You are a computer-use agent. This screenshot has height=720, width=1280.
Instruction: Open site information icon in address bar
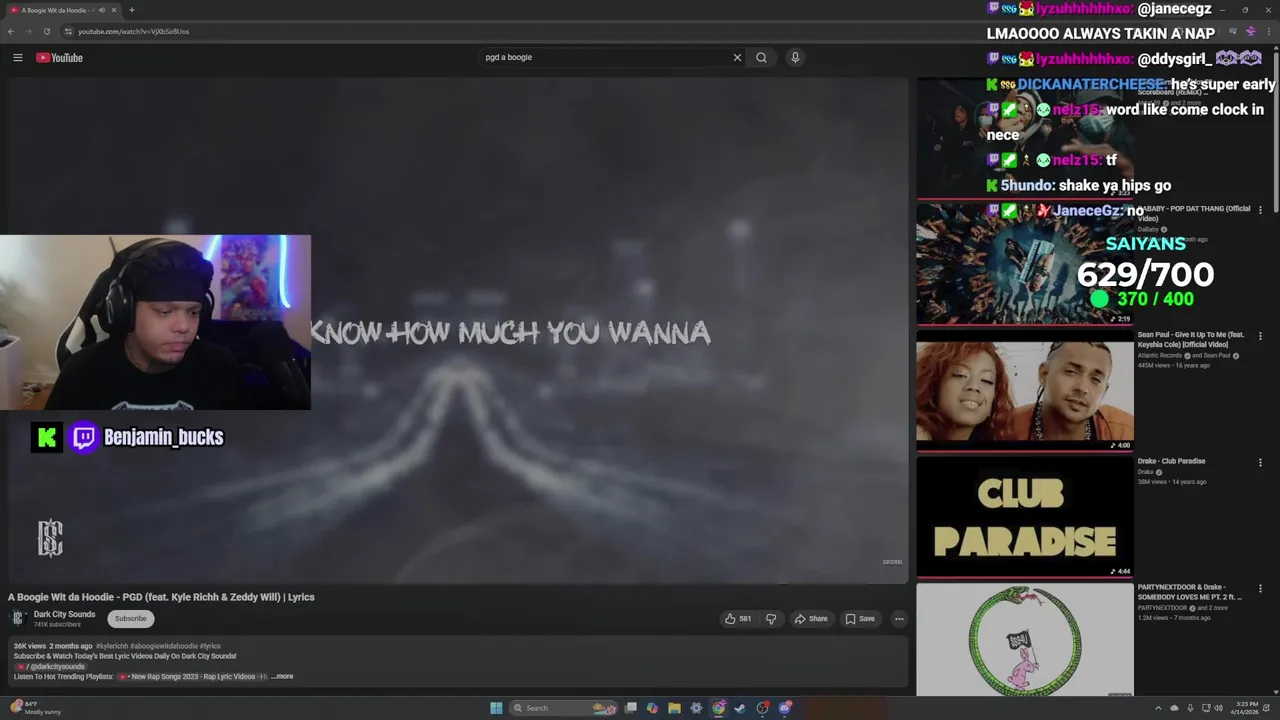tap(68, 31)
